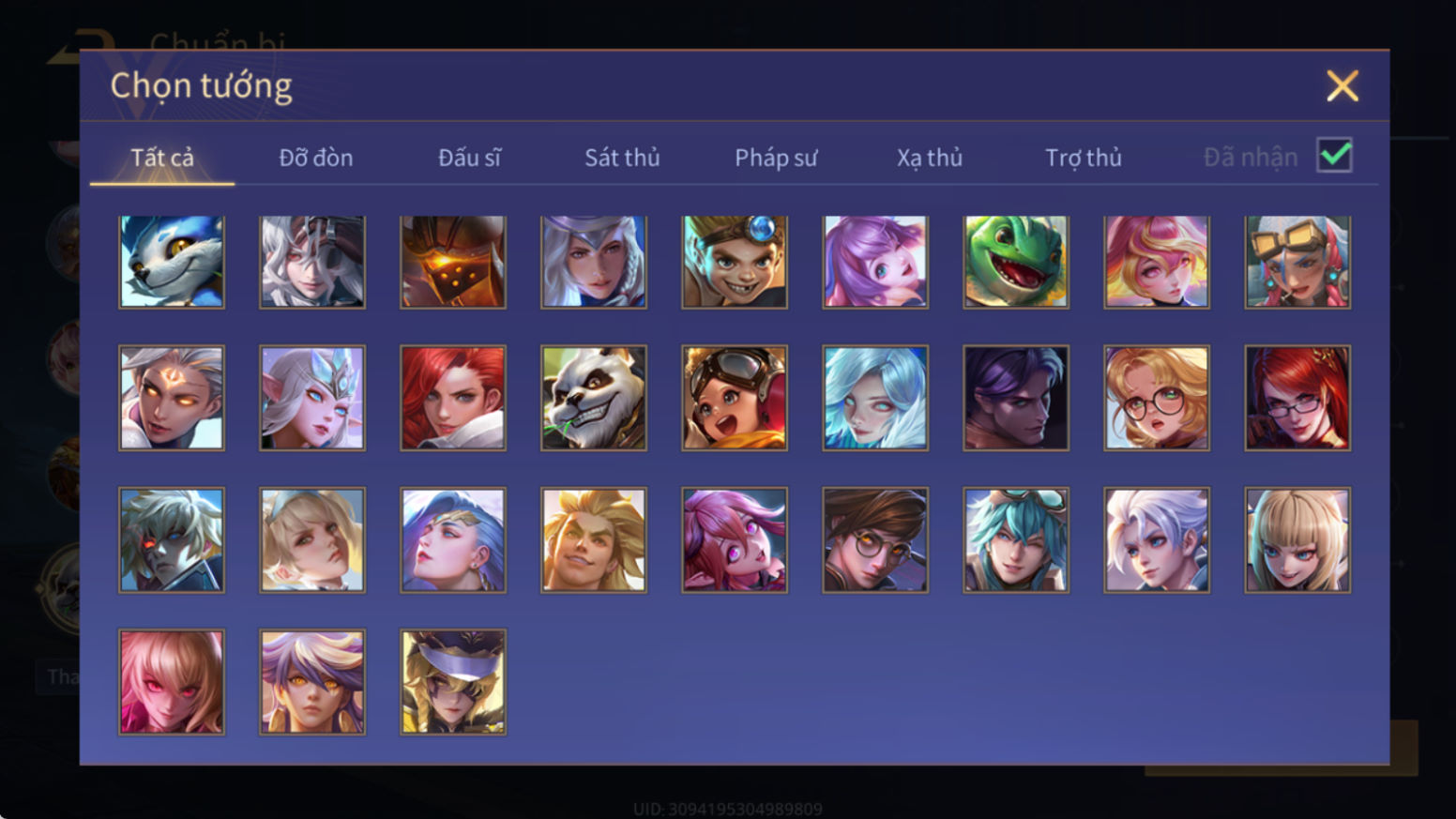Pick the boy with blue goggles hero

pos(735,262)
